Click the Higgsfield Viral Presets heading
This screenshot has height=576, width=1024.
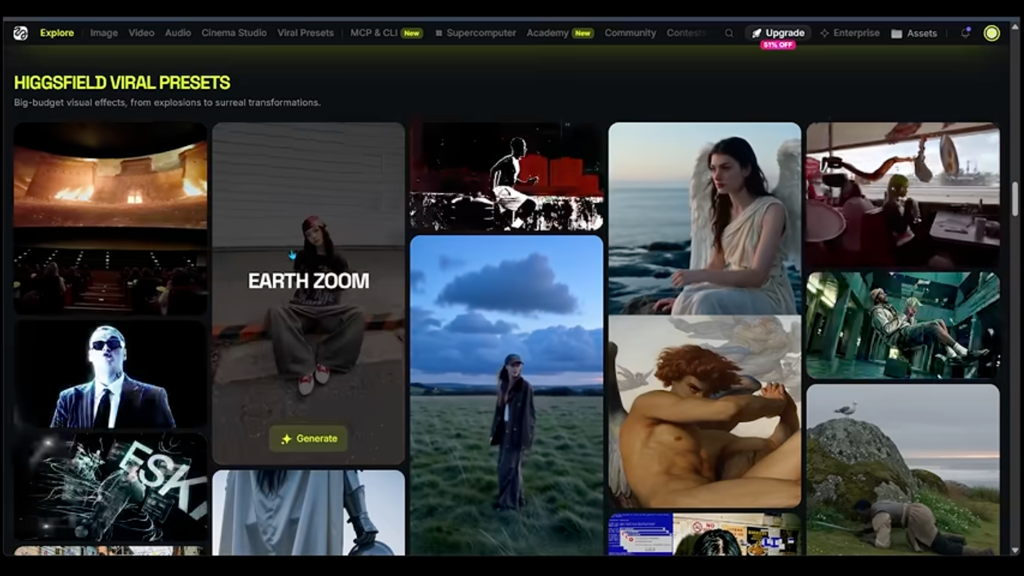click(122, 83)
